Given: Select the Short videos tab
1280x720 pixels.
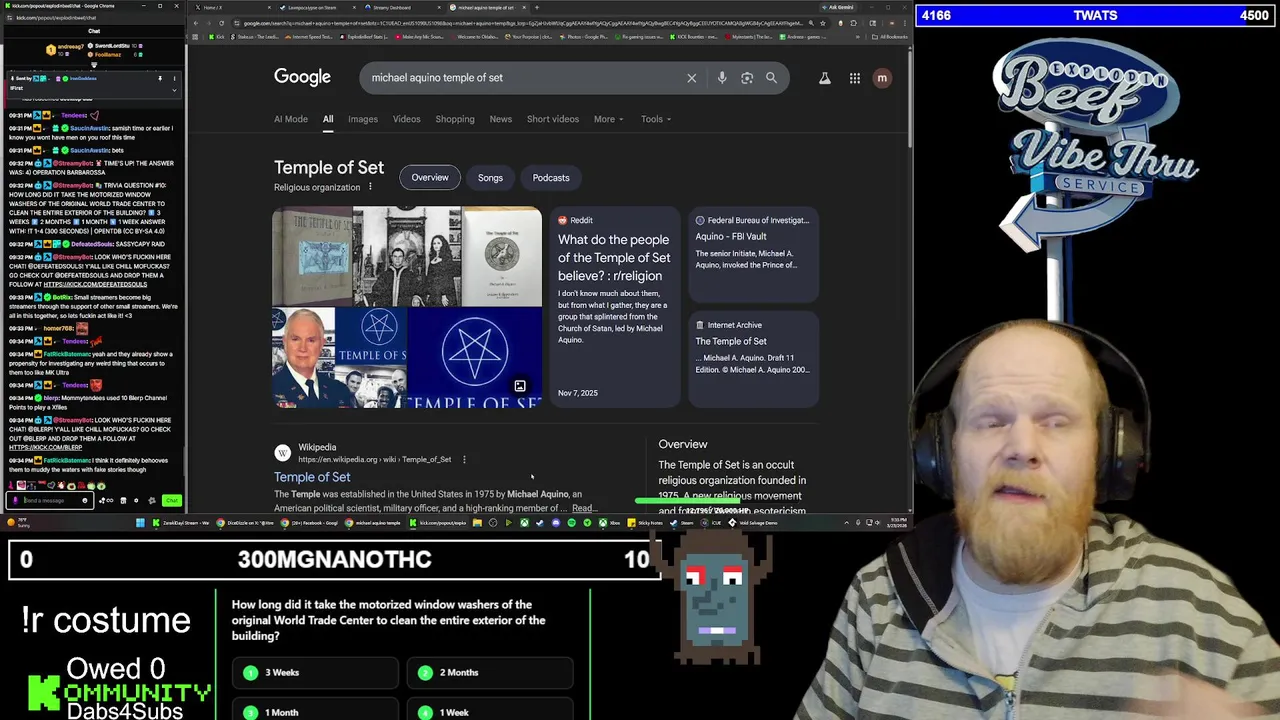Looking at the screenshot, I should (x=553, y=119).
